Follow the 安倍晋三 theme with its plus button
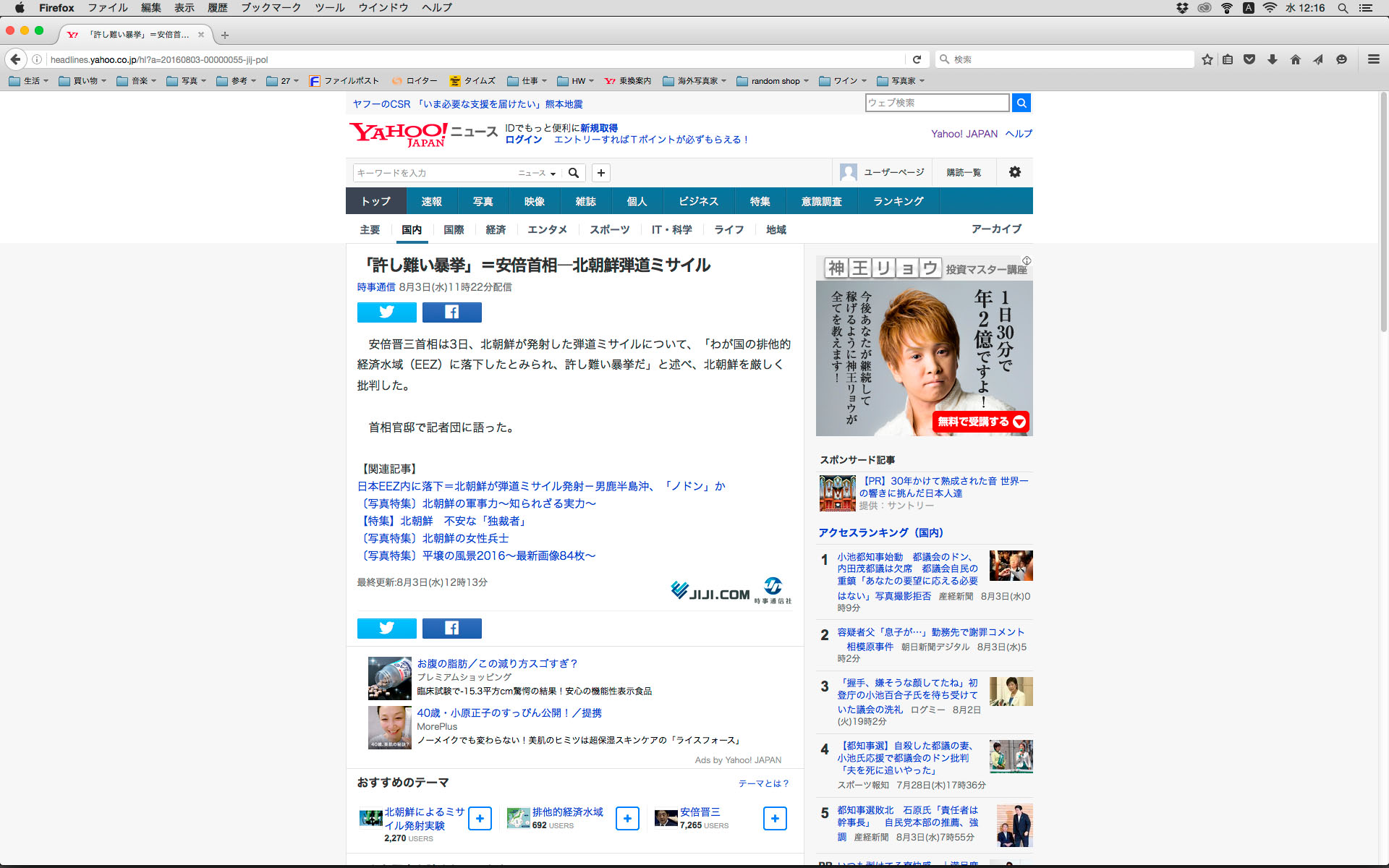The image size is (1389, 868). 775,818
